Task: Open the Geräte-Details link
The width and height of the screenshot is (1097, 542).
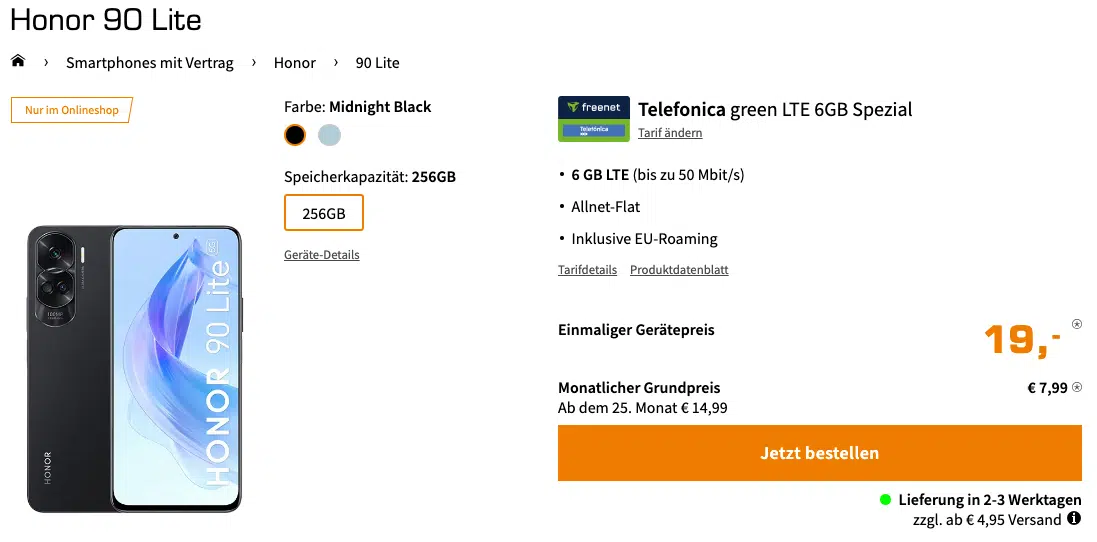Action: 322,255
